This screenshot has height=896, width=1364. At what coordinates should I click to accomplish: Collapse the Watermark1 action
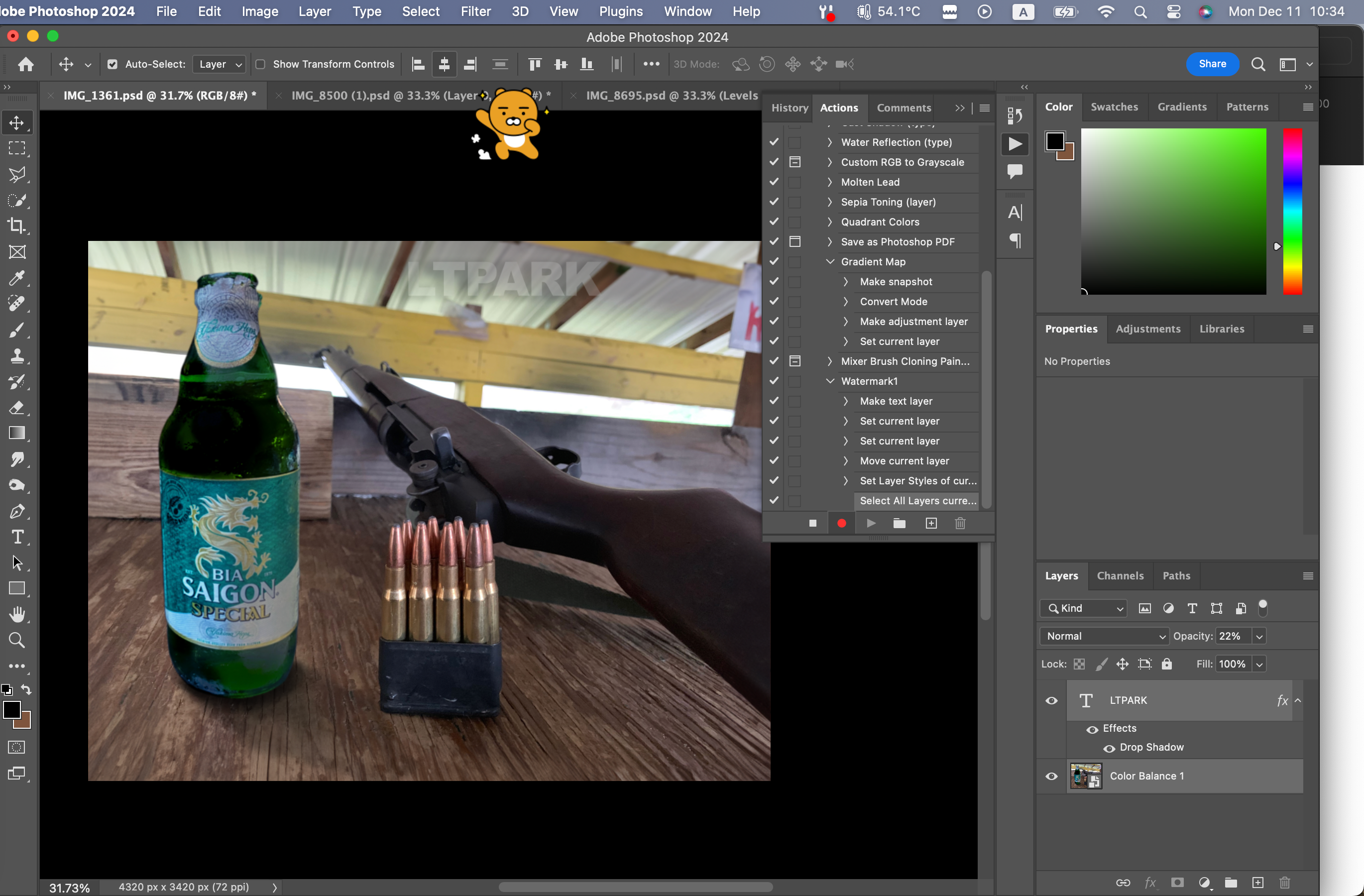pos(830,381)
